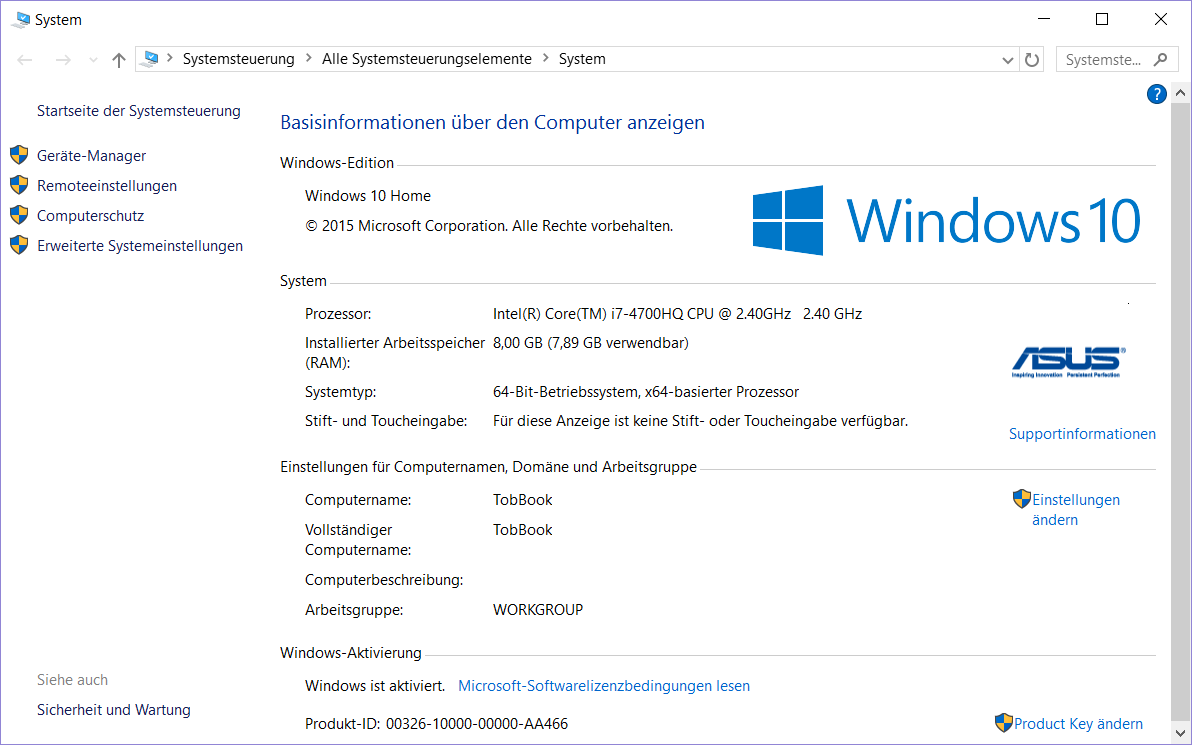Viewport: 1192px width, 745px height.
Task: Click the refresh button
Action: tap(1032, 60)
